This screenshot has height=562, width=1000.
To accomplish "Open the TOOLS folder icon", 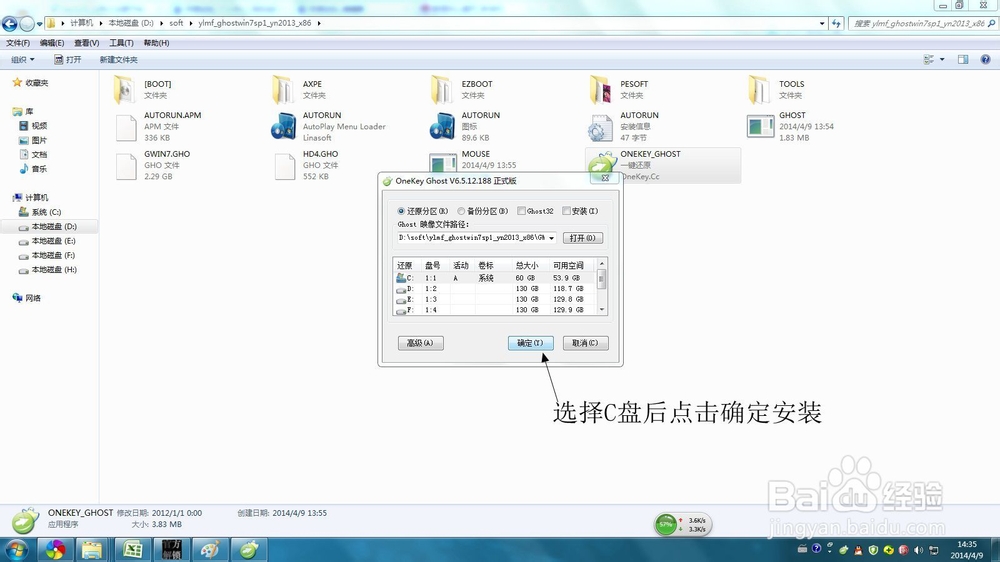I will tap(760, 89).
